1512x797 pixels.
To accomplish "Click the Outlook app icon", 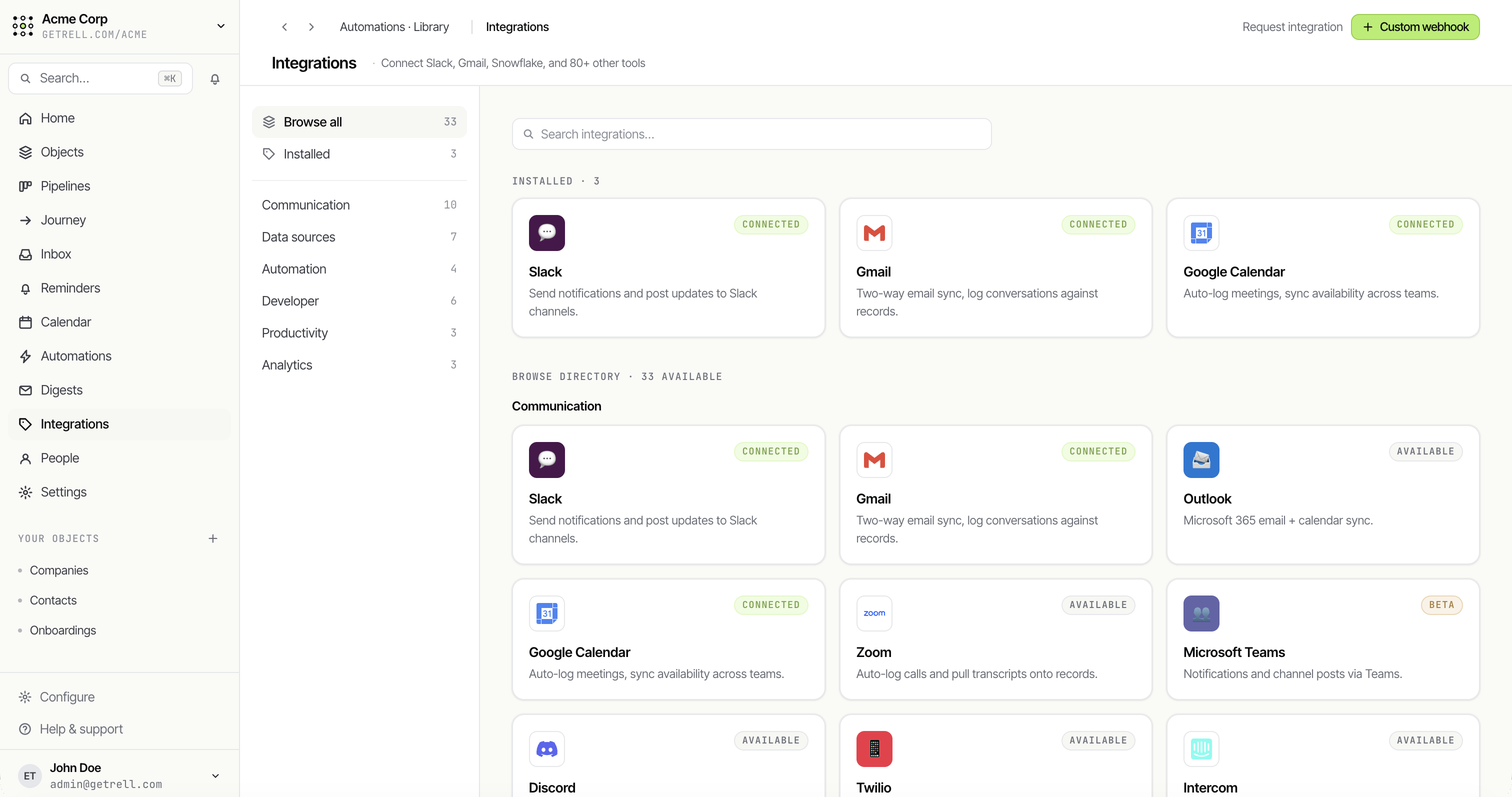I will 1201,460.
